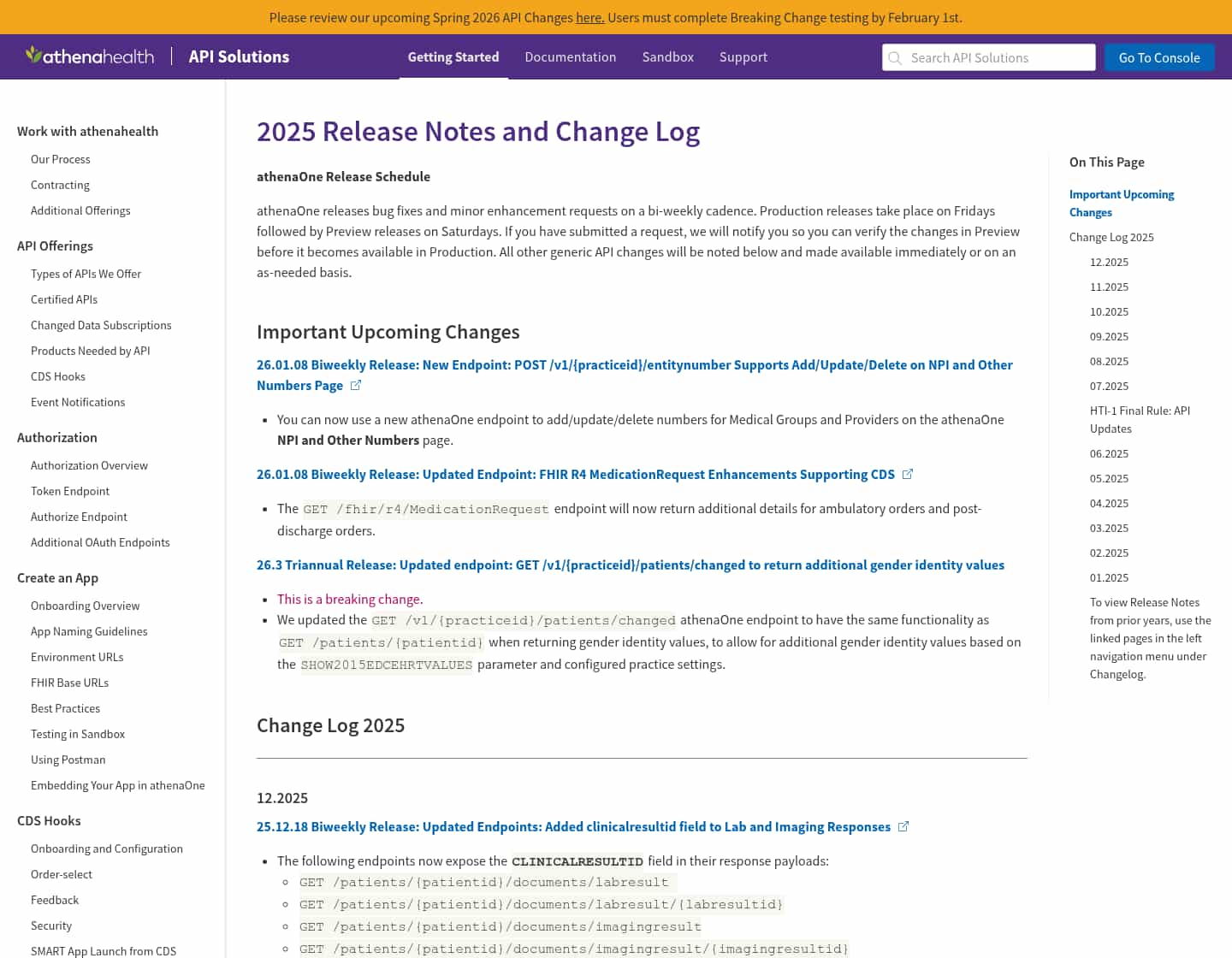Go to Testing in Sandbox page
The width and height of the screenshot is (1232, 958).
(x=78, y=734)
